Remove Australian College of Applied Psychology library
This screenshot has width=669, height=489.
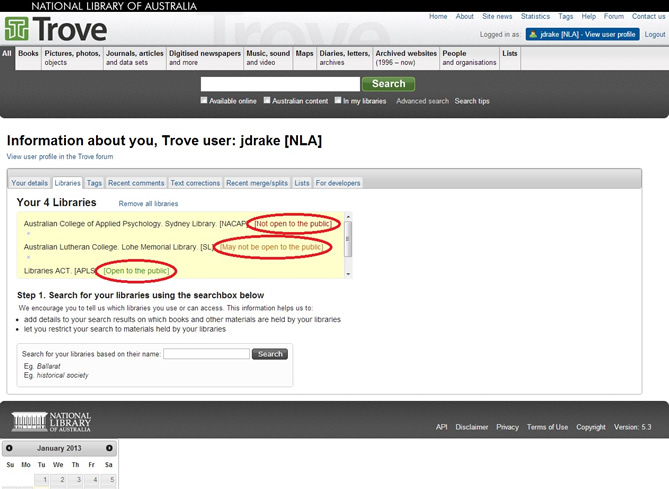[x=29, y=233]
